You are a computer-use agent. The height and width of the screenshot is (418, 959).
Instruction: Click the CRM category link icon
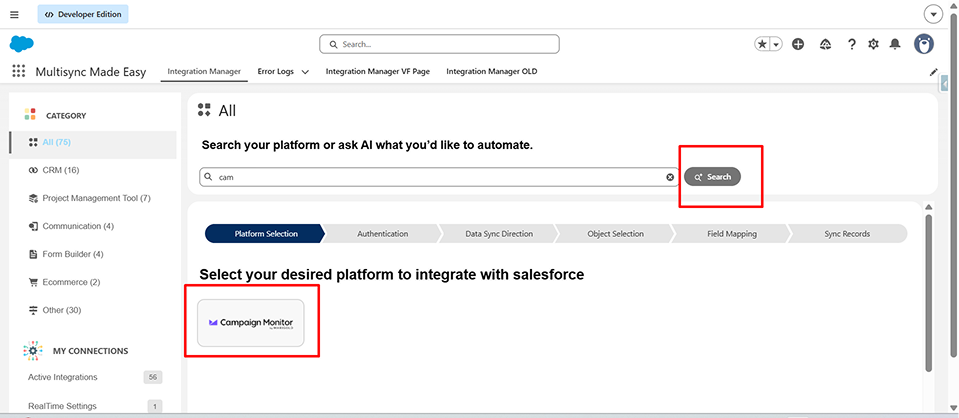point(33,170)
